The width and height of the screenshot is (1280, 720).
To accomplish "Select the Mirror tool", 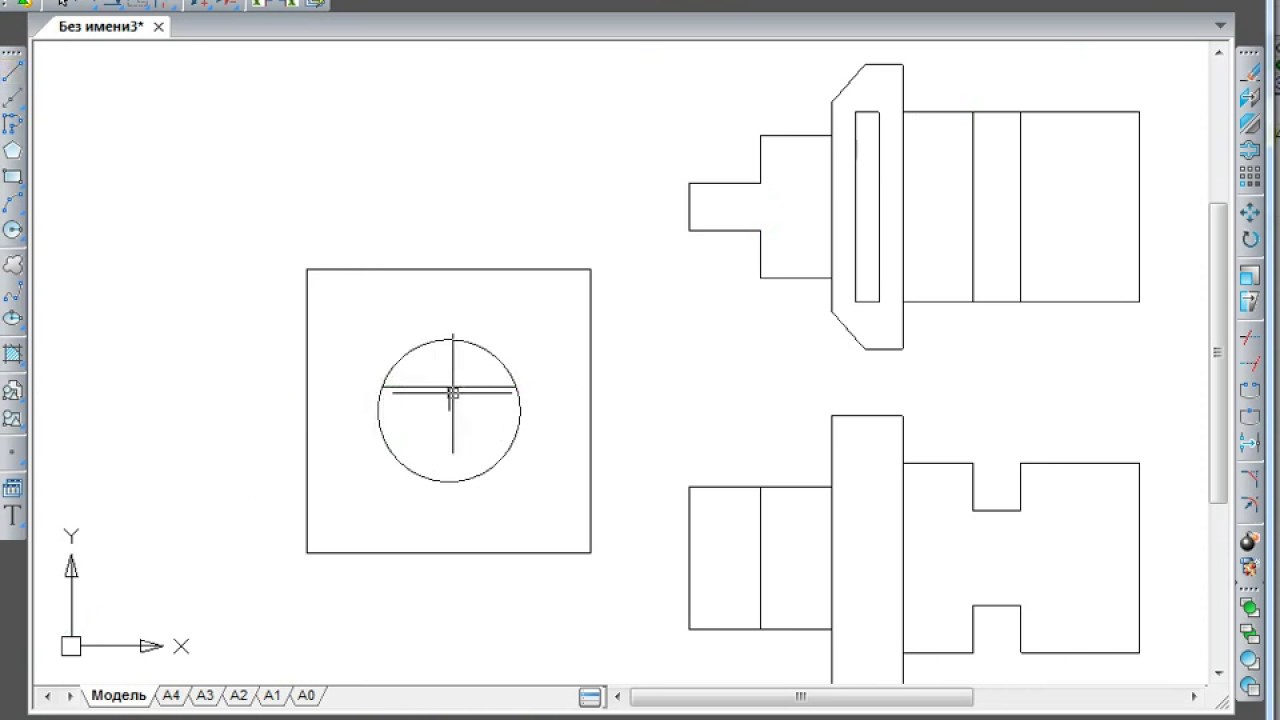I will 1250,124.
